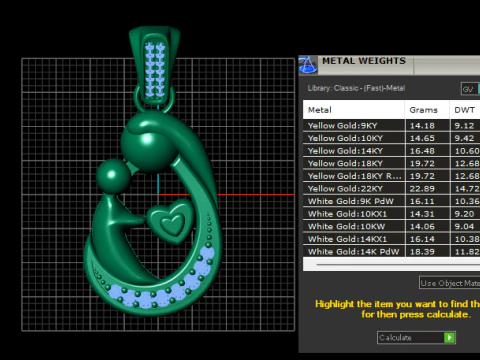Select the Yellow Gold:10KY row
The width and height of the screenshot is (480, 360).
(392, 138)
